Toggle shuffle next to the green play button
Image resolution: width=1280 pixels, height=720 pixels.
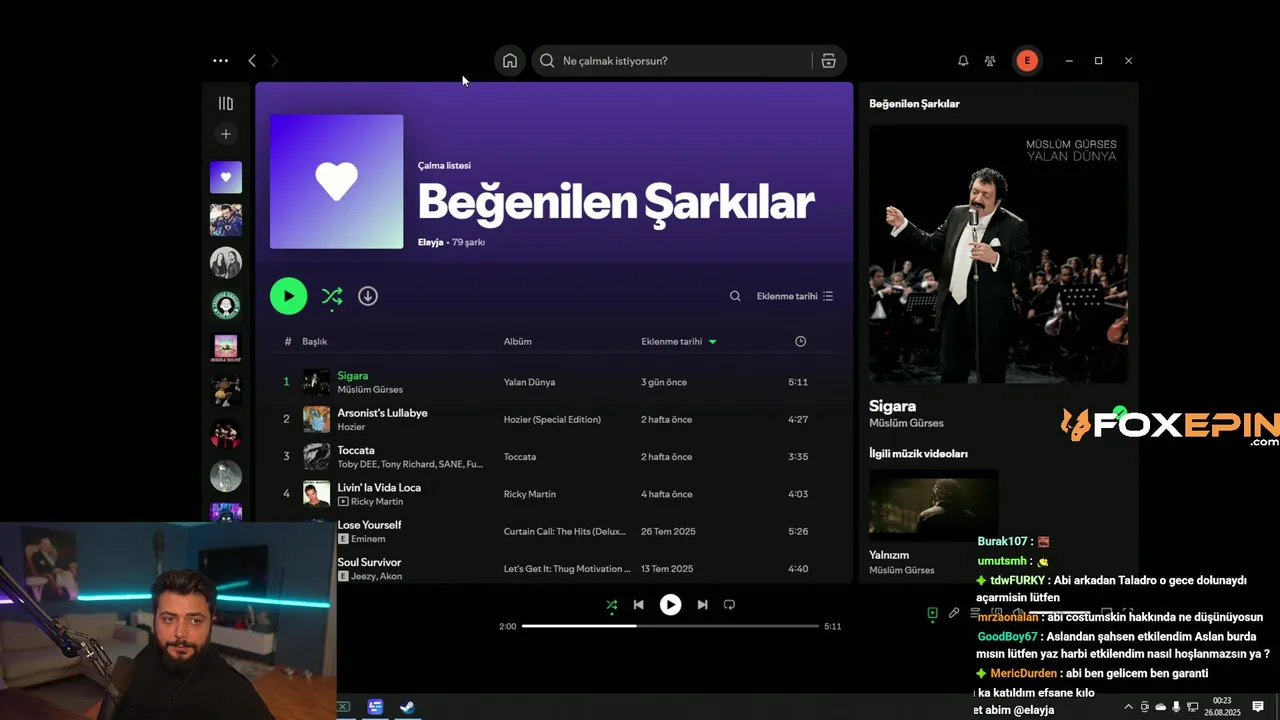click(332, 296)
